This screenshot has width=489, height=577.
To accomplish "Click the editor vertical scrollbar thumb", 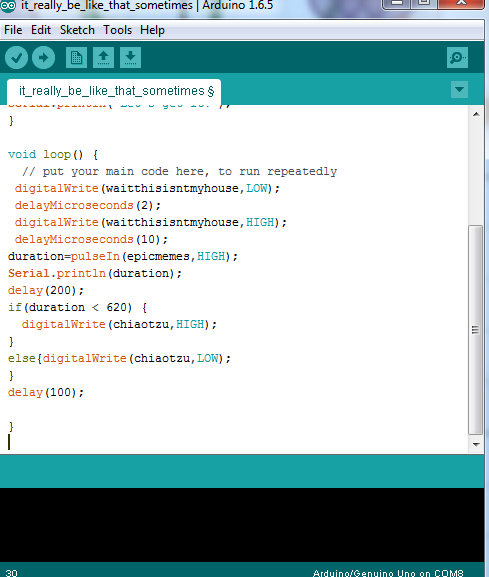I will tap(476, 330).
